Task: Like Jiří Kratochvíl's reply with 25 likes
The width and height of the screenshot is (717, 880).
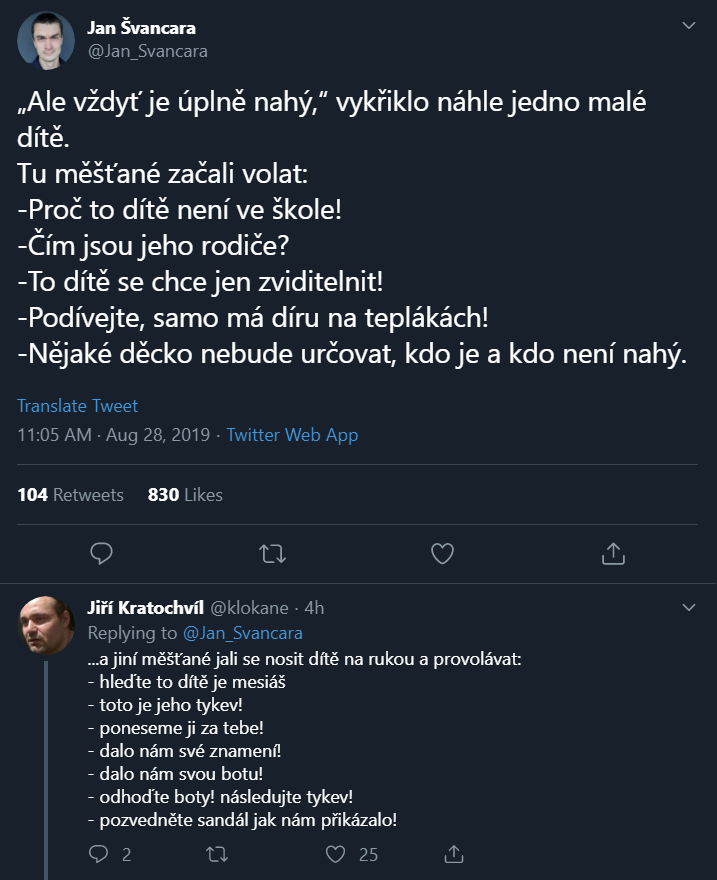Action: click(336, 854)
